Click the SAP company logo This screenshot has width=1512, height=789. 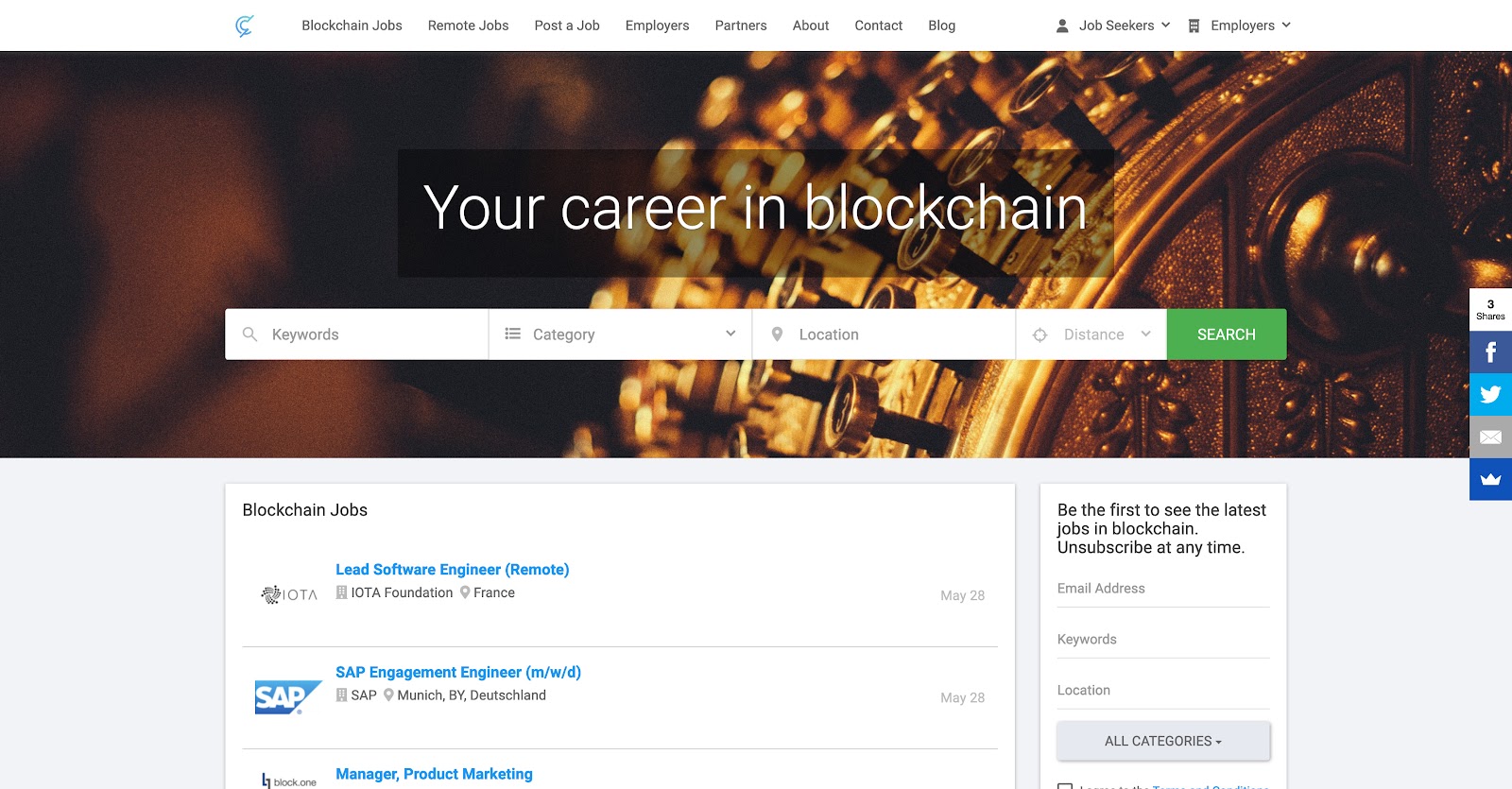pyautogui.click(x=288, y=697)
